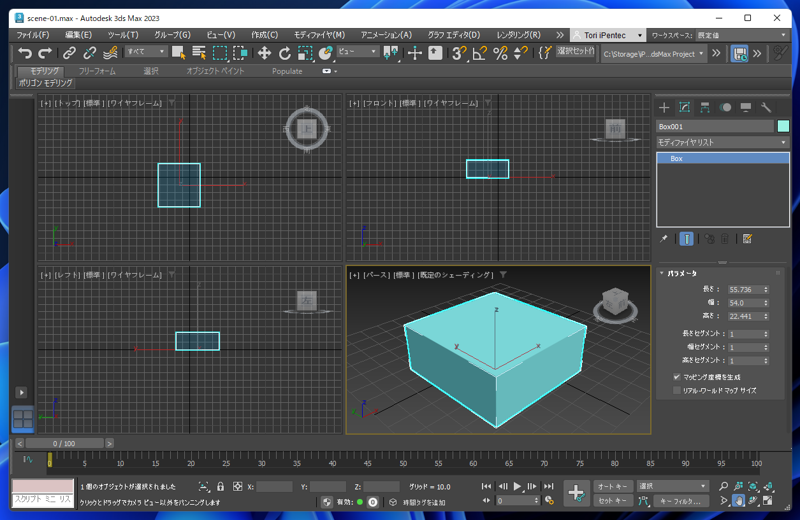Open the Tori iPentec user account dropdown
The height and width of the screenshot is (520, 800).
607,35
